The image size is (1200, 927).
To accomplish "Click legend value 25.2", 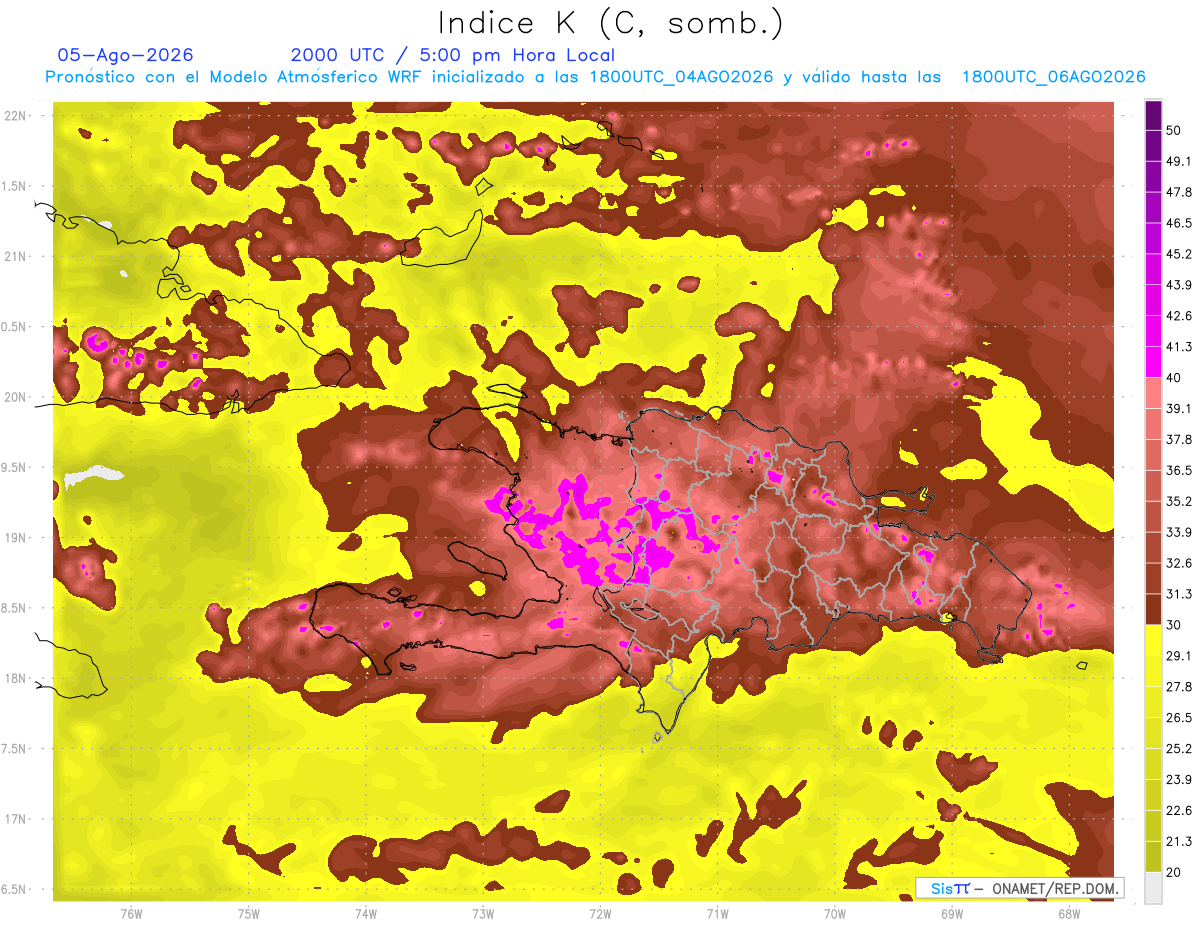I will [1179, 749].
